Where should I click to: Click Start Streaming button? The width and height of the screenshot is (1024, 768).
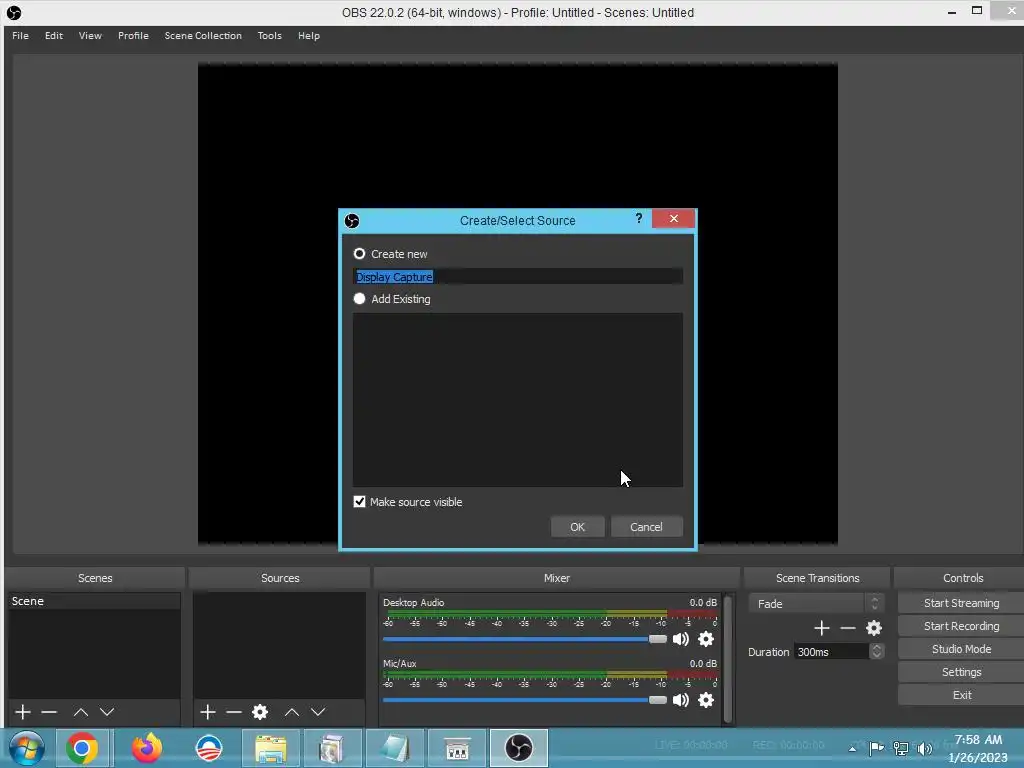[961, 603]
